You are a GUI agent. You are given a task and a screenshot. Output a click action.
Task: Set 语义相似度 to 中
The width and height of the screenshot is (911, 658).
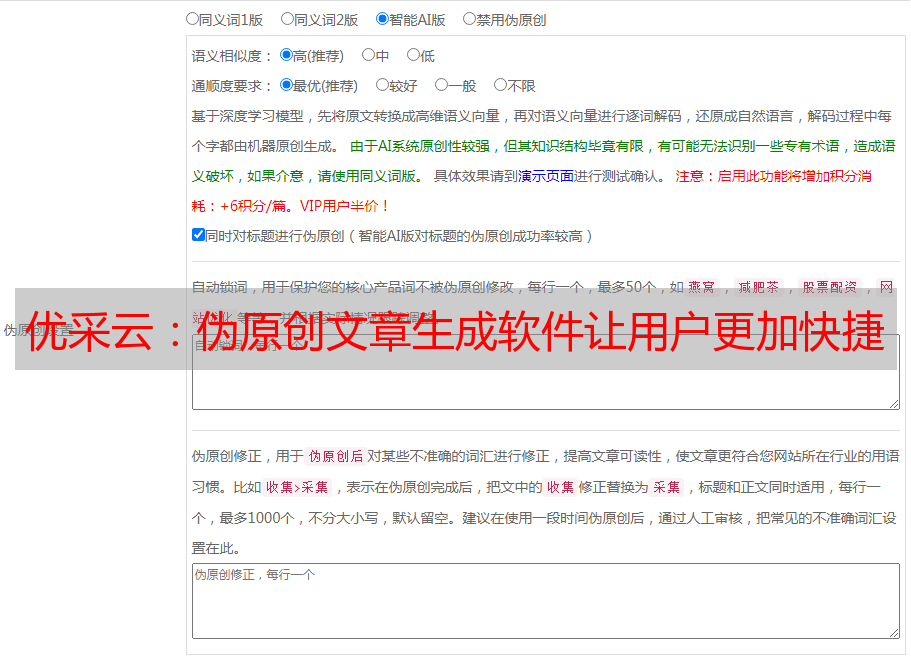pos(368,55)
